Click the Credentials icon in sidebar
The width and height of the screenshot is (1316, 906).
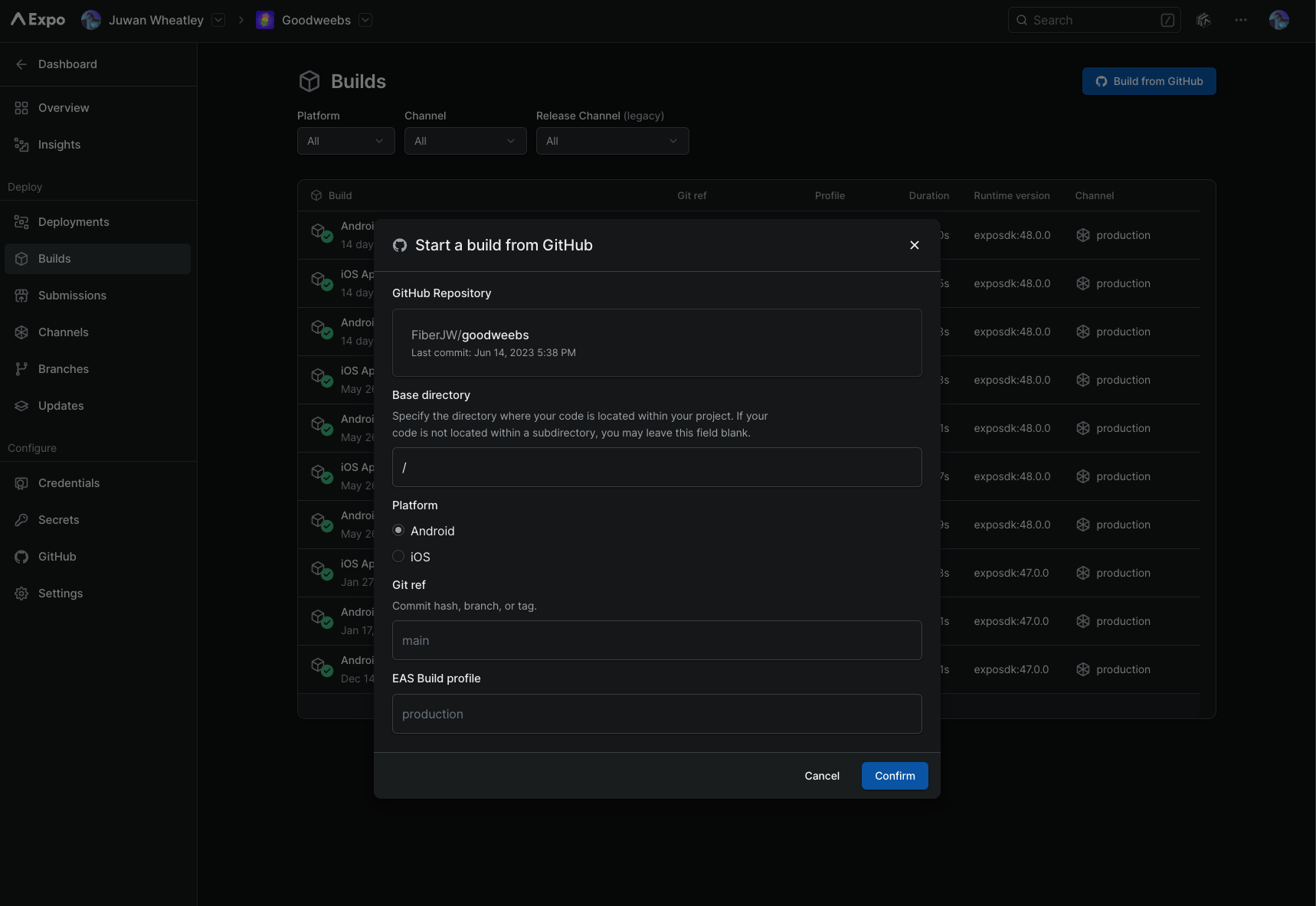(x=21, y=483)
